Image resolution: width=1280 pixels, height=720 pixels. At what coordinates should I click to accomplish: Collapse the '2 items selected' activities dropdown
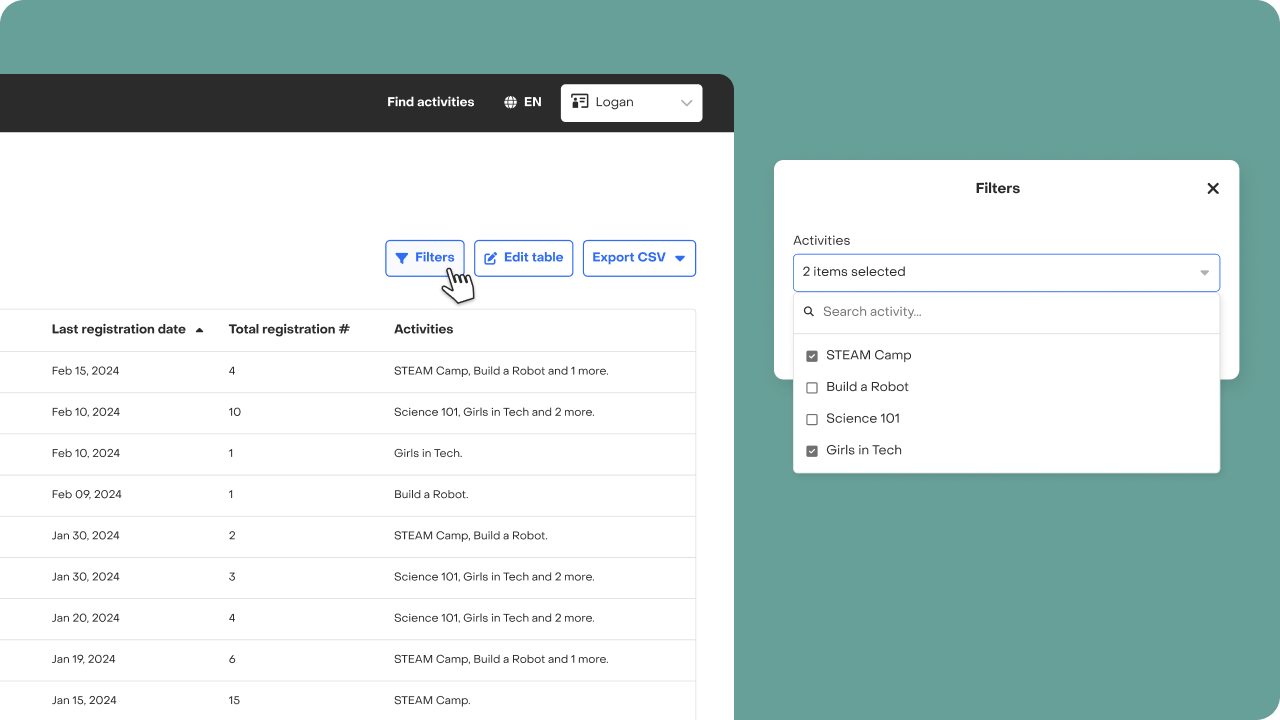click(1006, 272)
